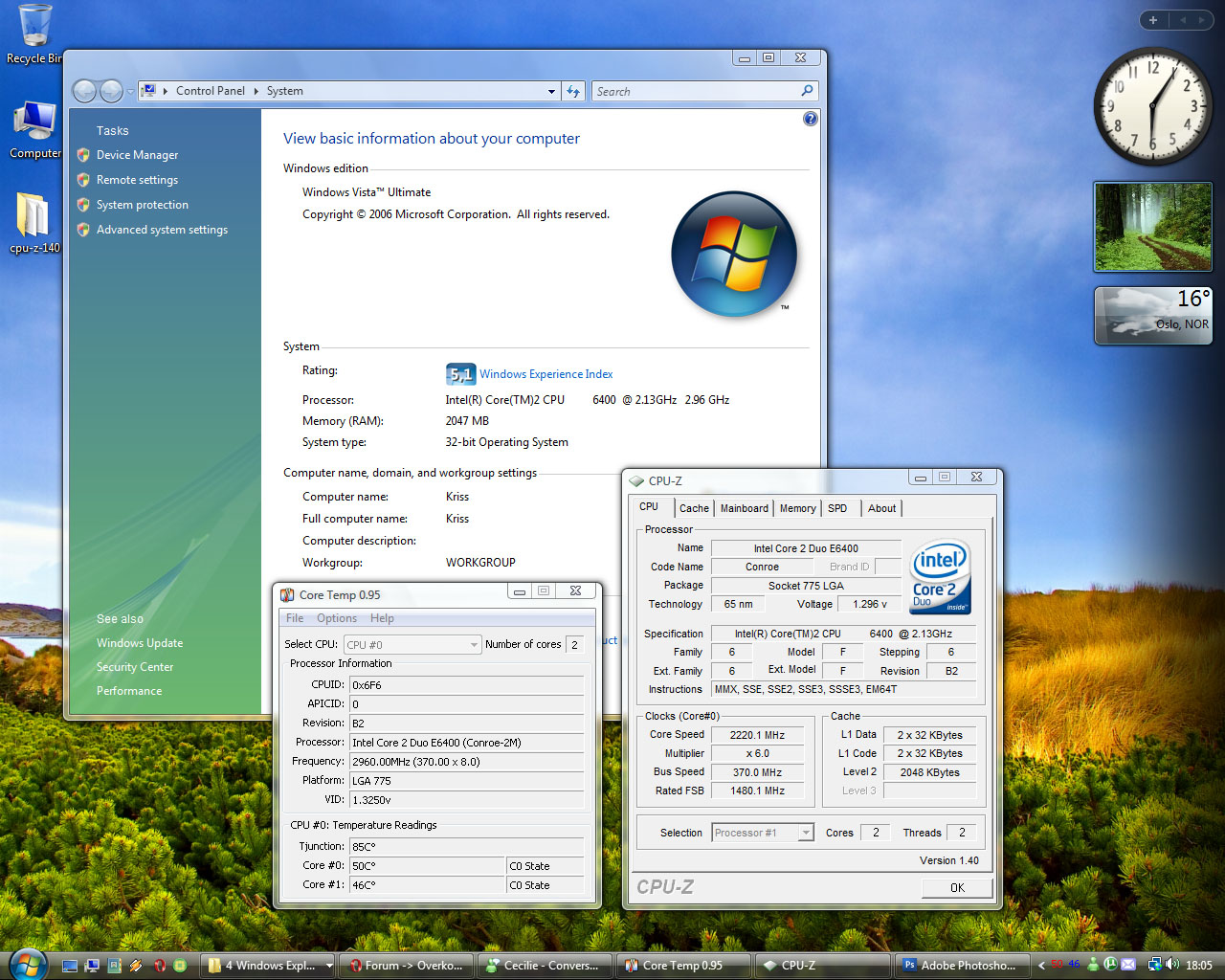Open Windows Update under See also
Viewport: 1225px width, 980px height.
click(140, 643)
